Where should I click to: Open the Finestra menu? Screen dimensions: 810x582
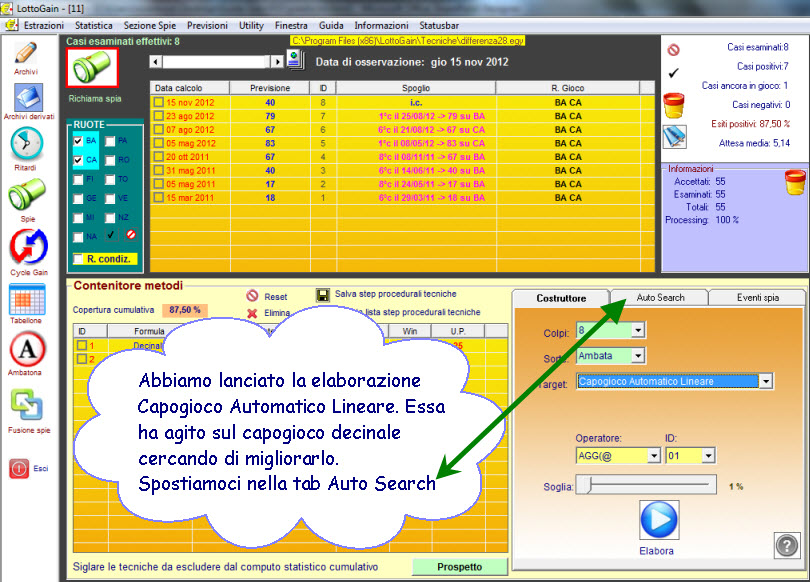291,25
